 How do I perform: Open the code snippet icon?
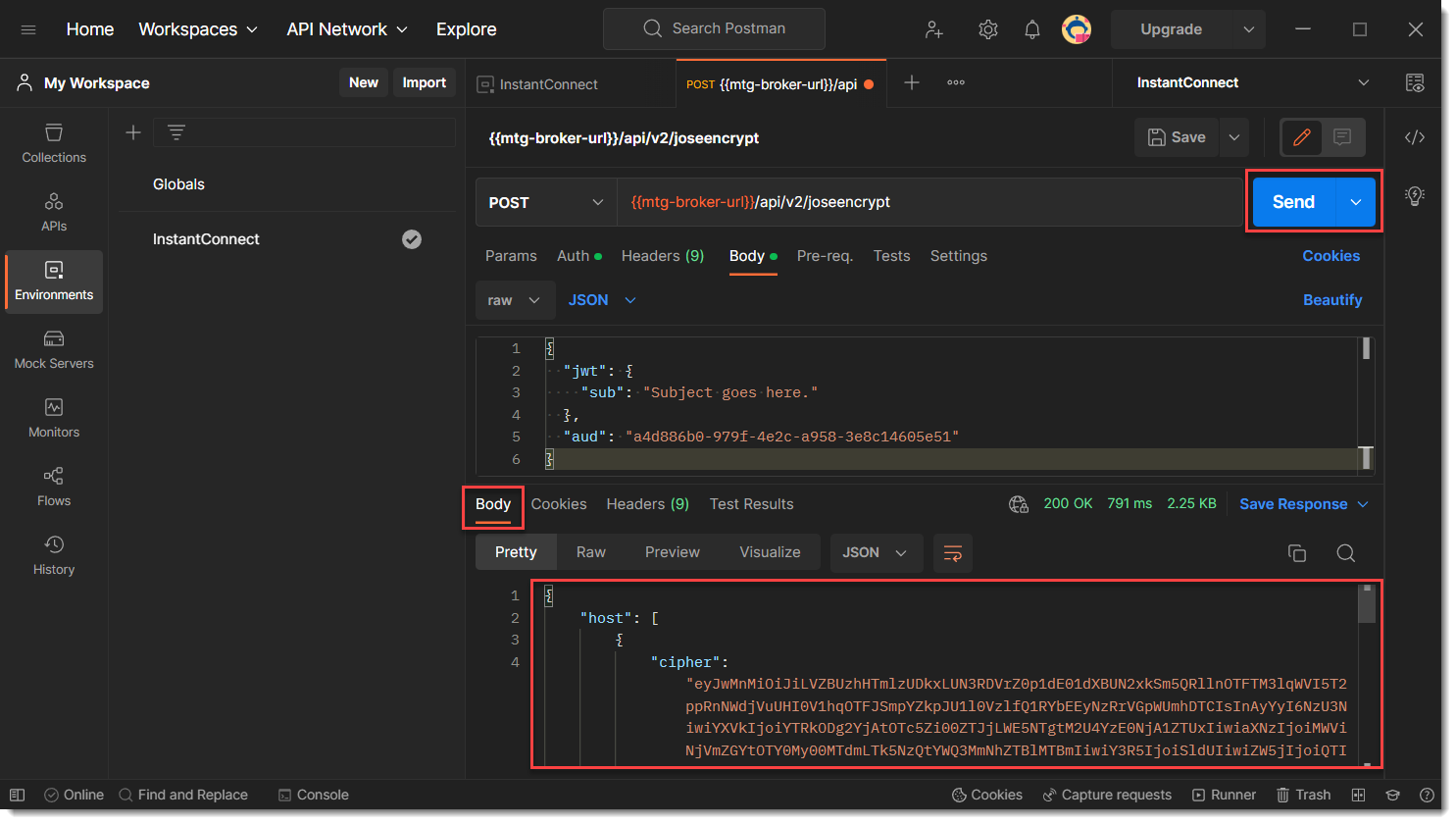tap(1414, 137)
